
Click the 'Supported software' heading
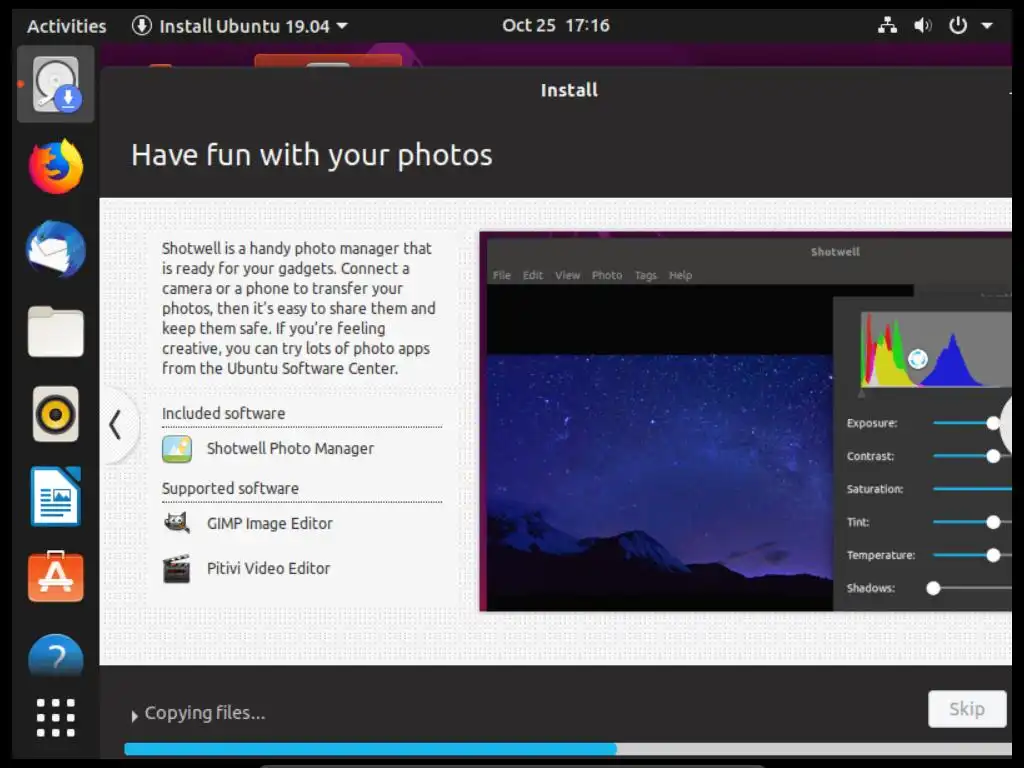[230, 488]
